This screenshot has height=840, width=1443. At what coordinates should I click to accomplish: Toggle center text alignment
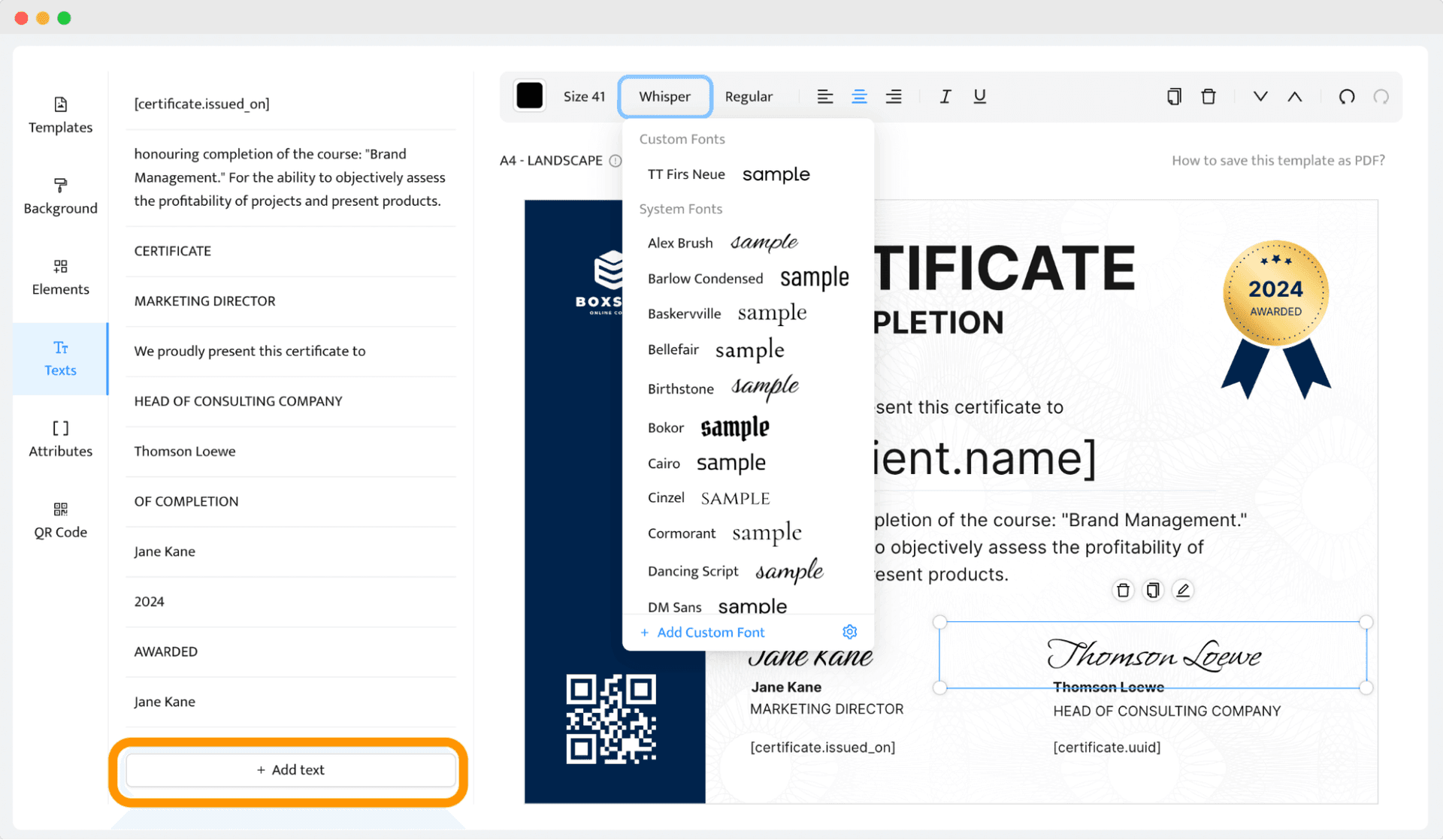[x=859, y=96]
